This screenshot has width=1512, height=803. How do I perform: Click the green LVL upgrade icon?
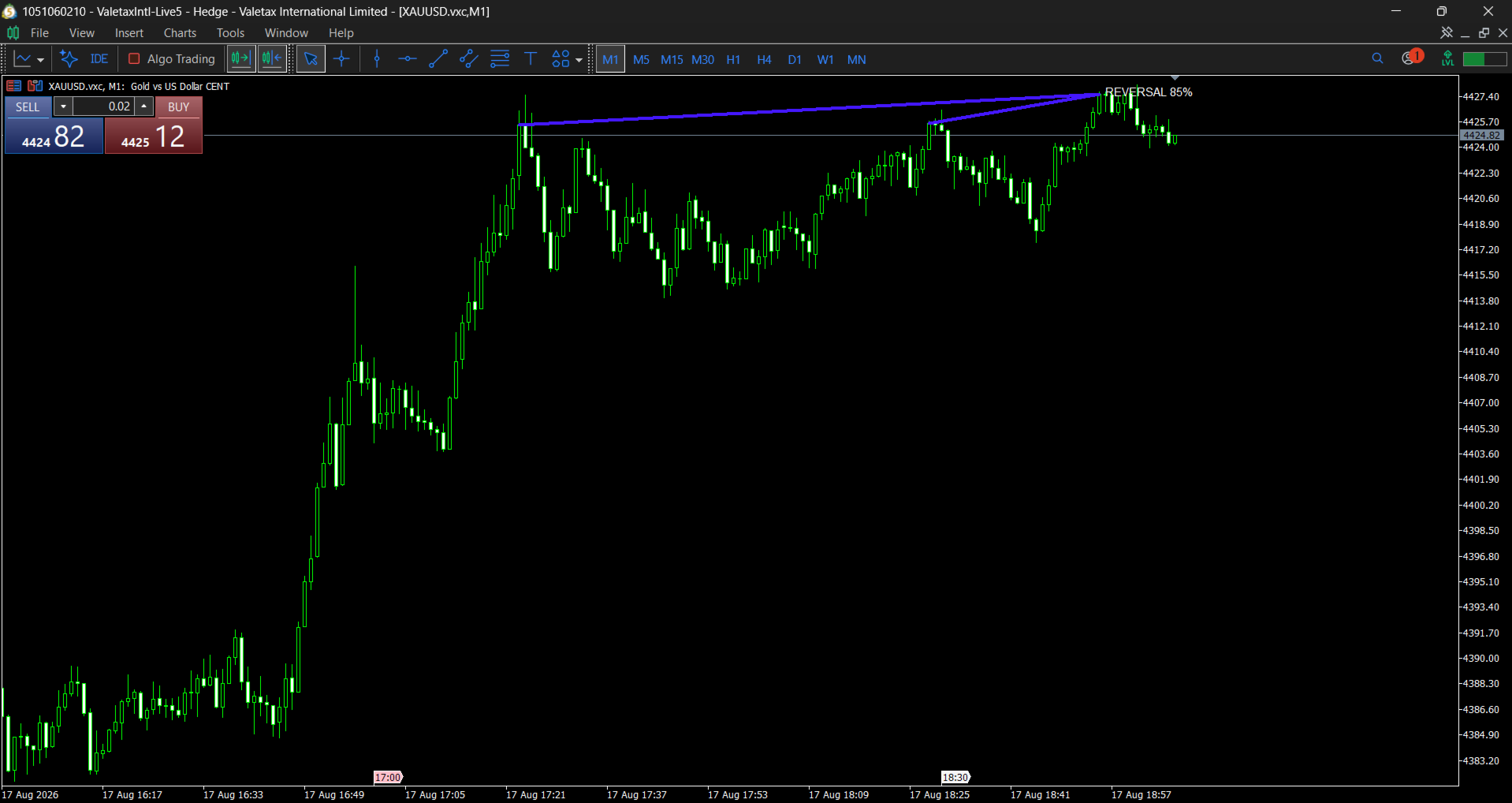[x=1447, y=58]
